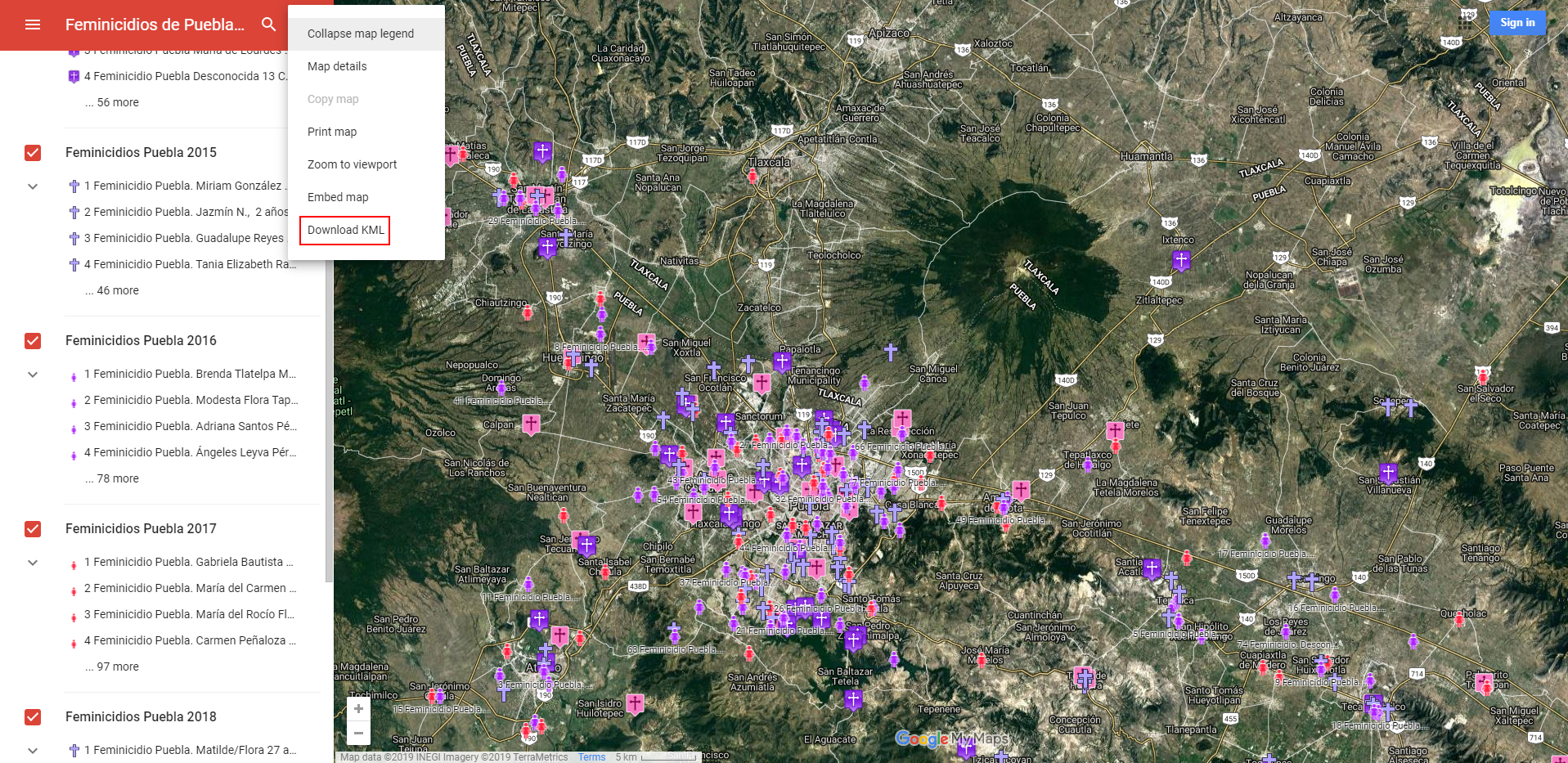
Task: Click purple cross marker near San Sebastián Villanueva
Action: (1388, 474)
